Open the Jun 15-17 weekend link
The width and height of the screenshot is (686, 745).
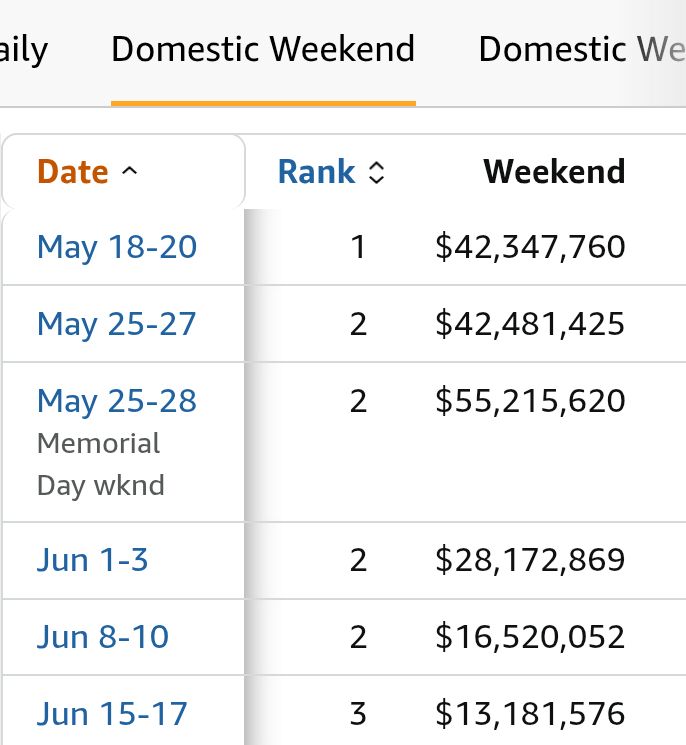(x=112, y=714)
